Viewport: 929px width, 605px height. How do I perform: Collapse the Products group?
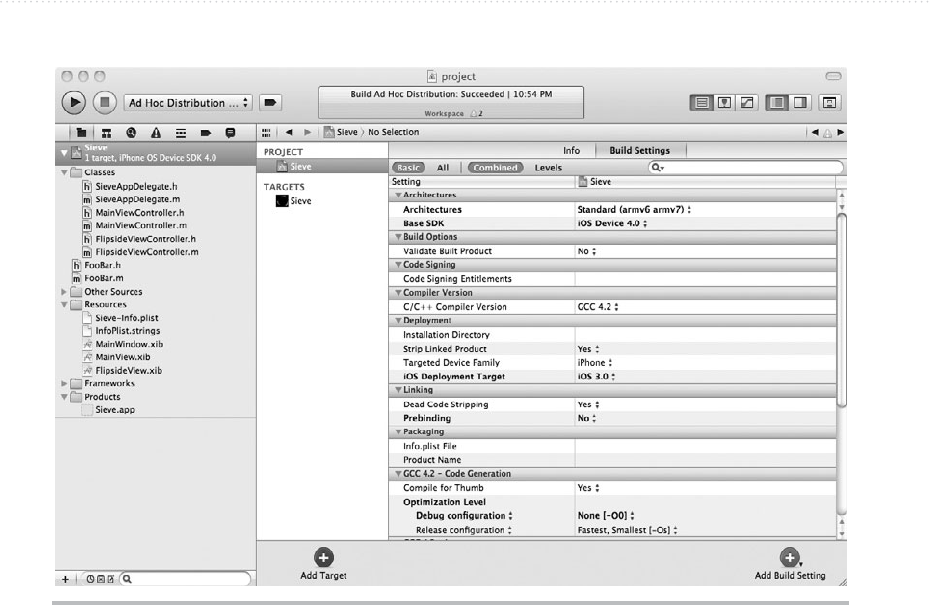(x=64, y=397)
